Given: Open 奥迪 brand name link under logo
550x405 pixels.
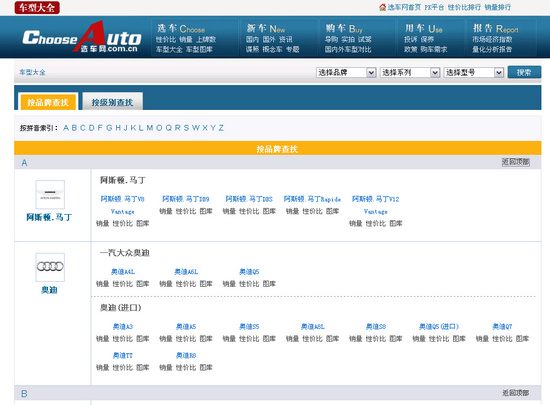Looking at the screenshot, I should coord(49,290).
